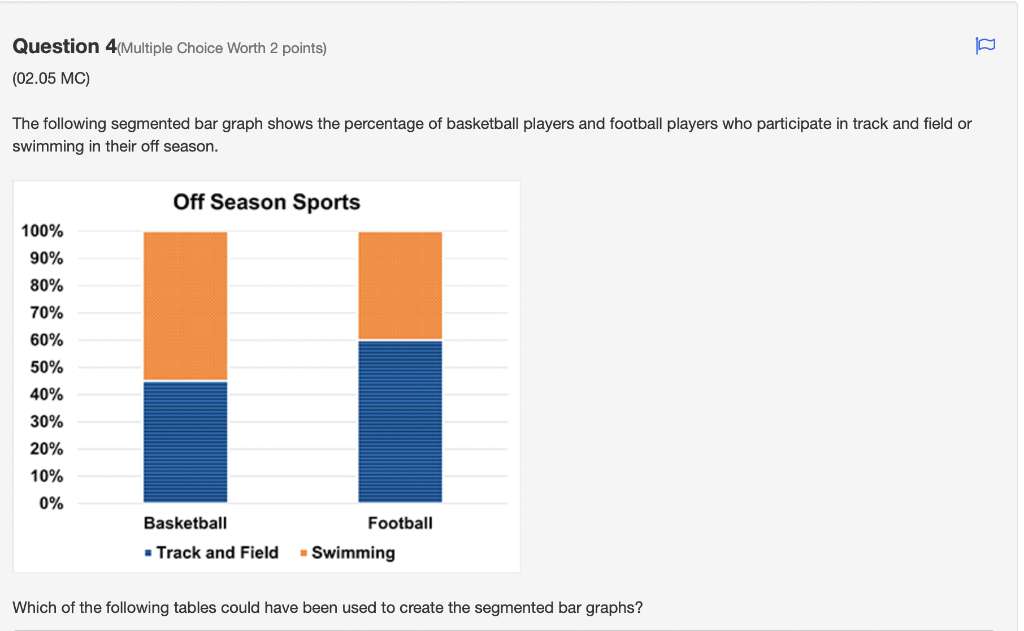Image resolution: width=1024 pixels, height=631 pixels.
Task: Click the Multiple Choice Worth 2 points text
Action: point(222,48)
